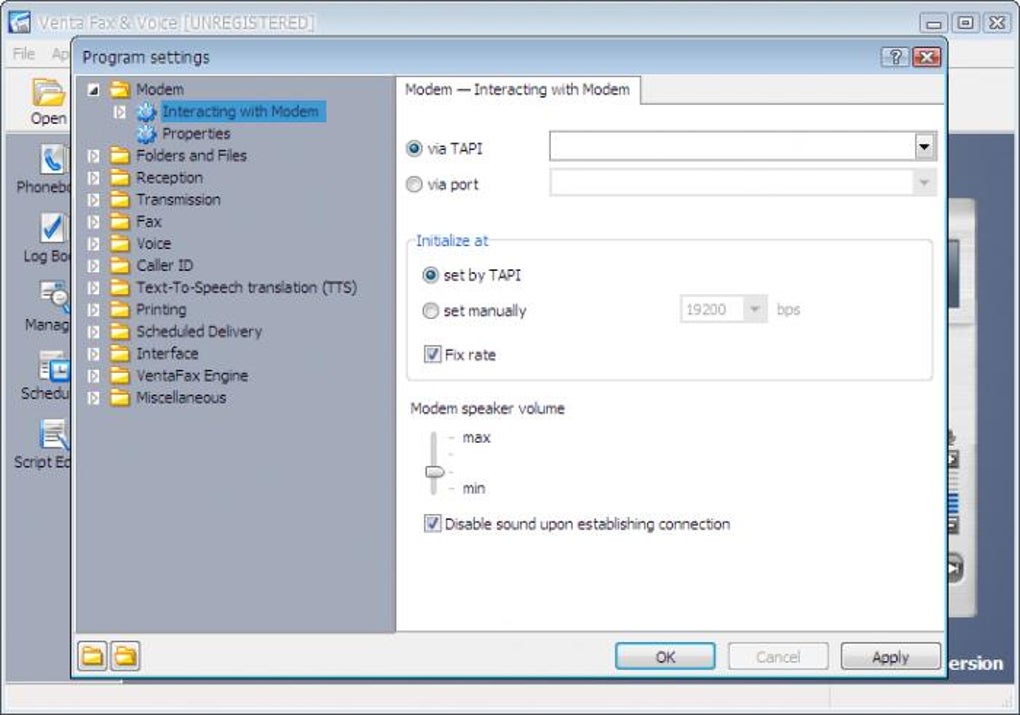
Task: Click the Interface folder icon
Action: (120, 354)
